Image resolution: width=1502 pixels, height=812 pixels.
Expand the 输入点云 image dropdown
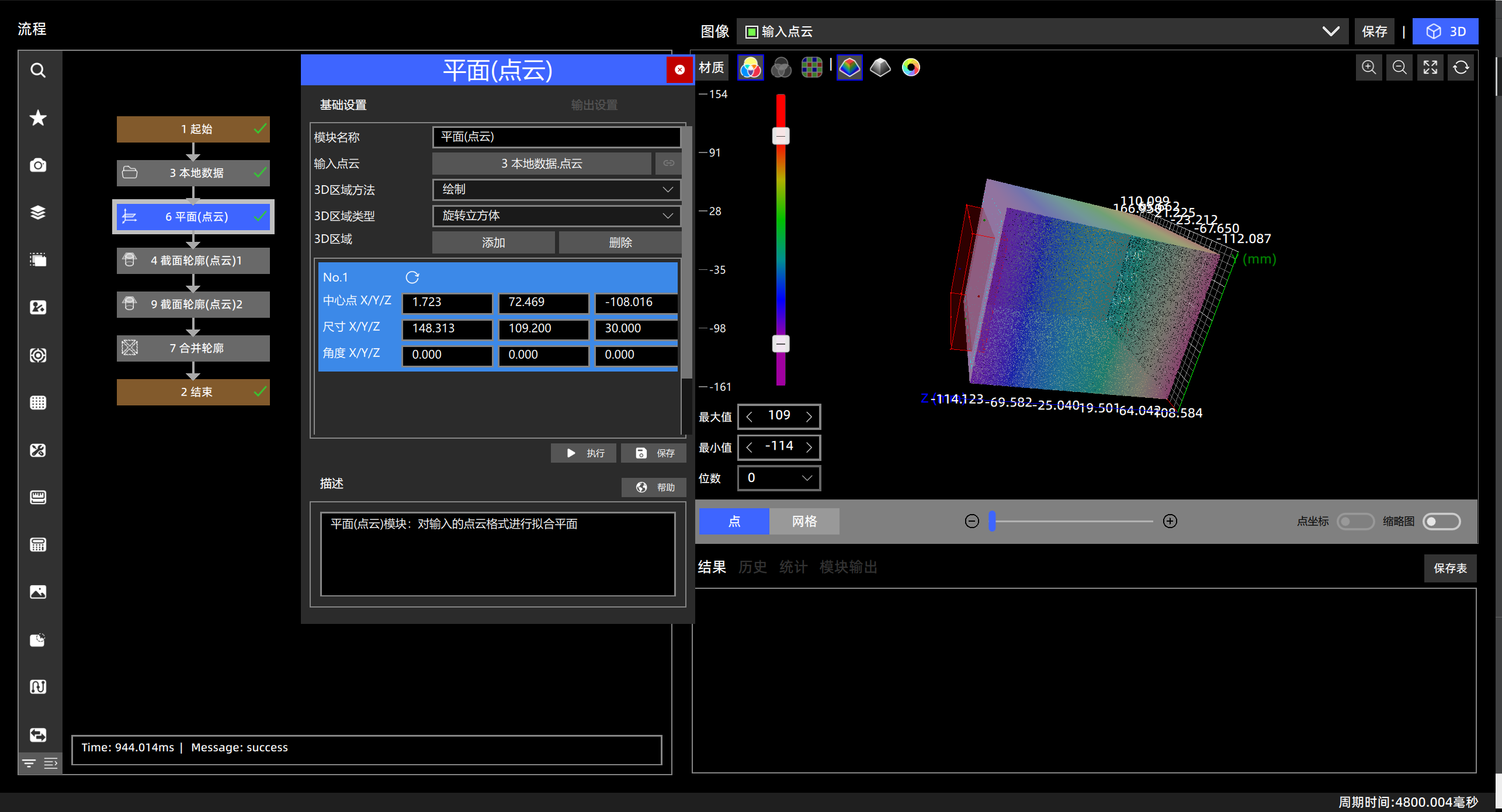tap(1042, 32)
